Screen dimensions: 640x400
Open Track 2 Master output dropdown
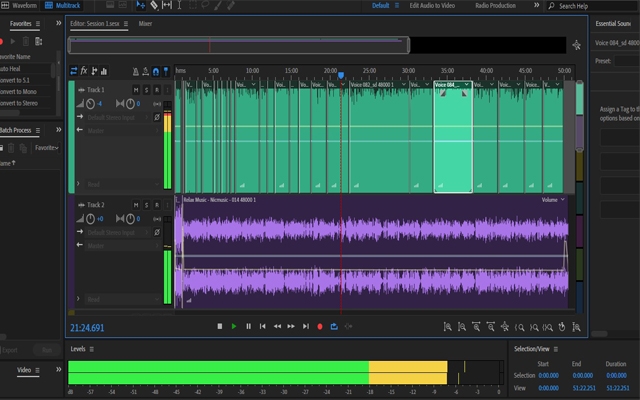[x=122, y=246]
